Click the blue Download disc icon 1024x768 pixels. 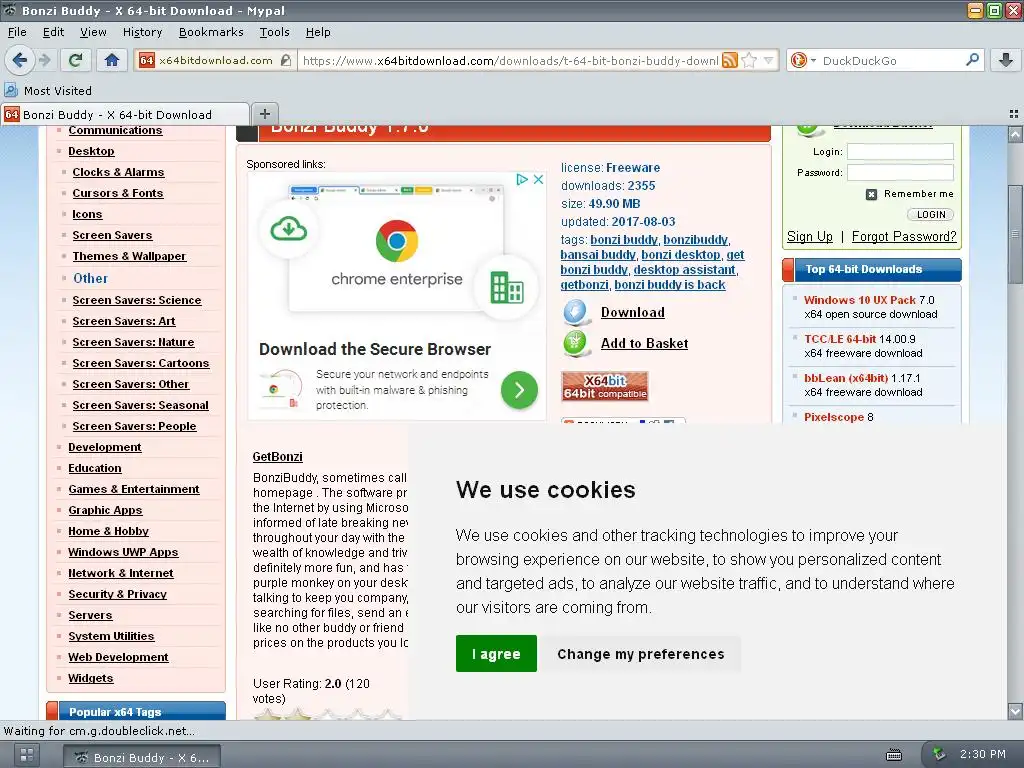[x=575, y=312]
